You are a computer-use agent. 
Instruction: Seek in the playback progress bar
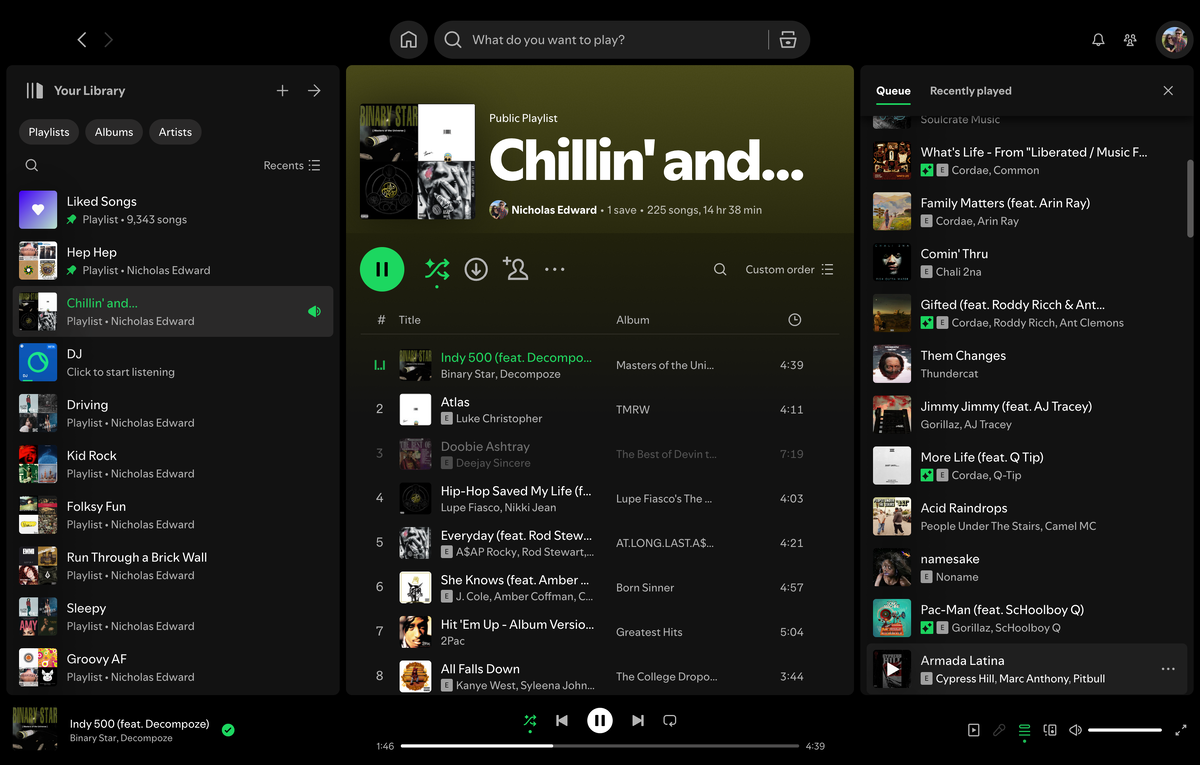[x=600, y=746]
